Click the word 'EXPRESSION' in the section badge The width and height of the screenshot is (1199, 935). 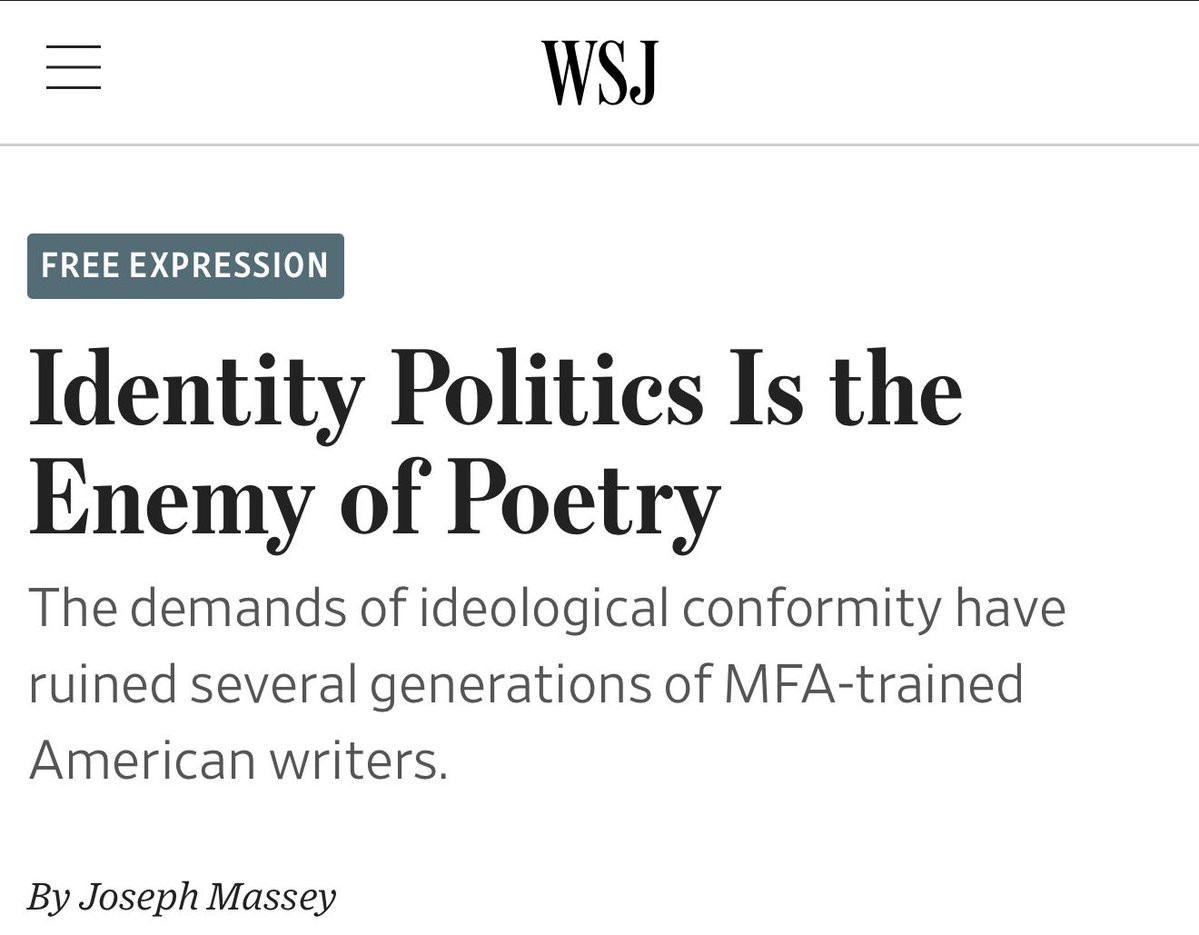pos(229,266)
